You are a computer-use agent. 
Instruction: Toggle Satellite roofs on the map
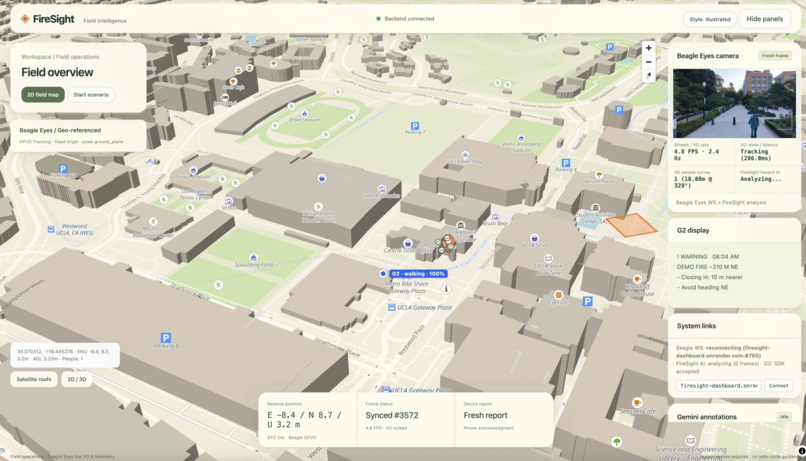pos(34,379)
